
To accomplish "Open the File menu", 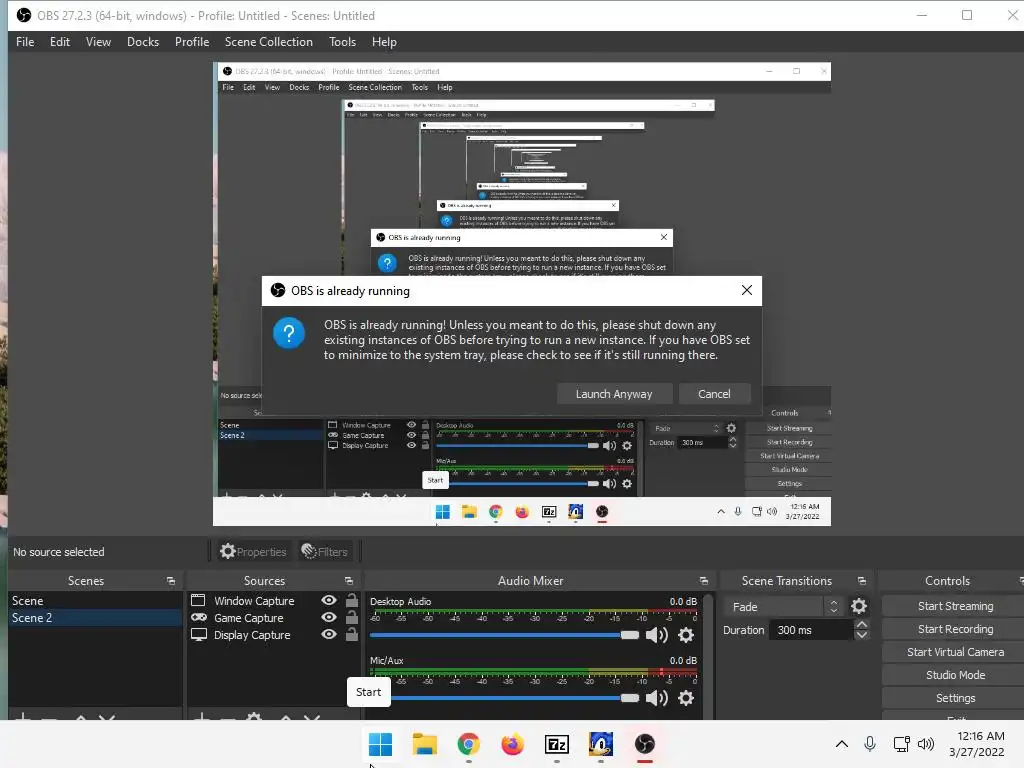I will (x=25, y=42).
